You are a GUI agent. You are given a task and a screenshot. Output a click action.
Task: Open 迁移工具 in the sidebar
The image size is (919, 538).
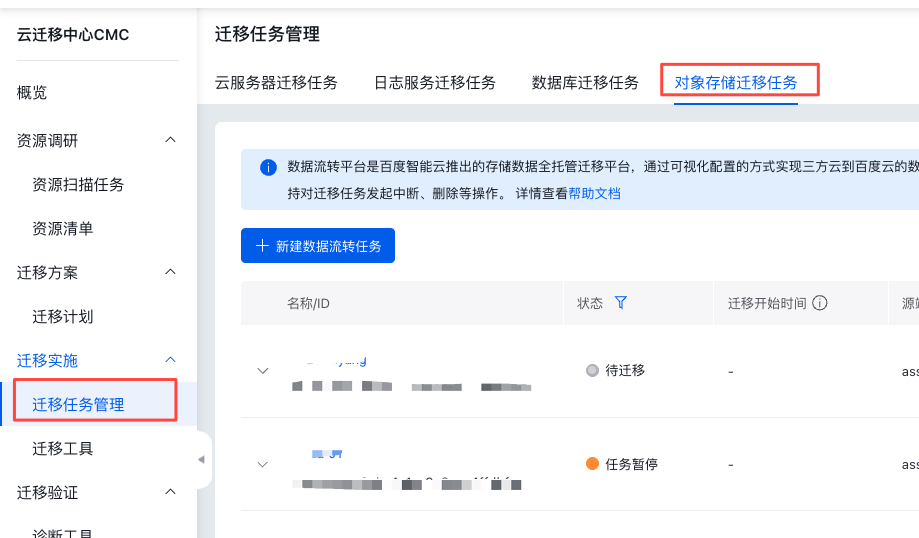click(63, 449)
